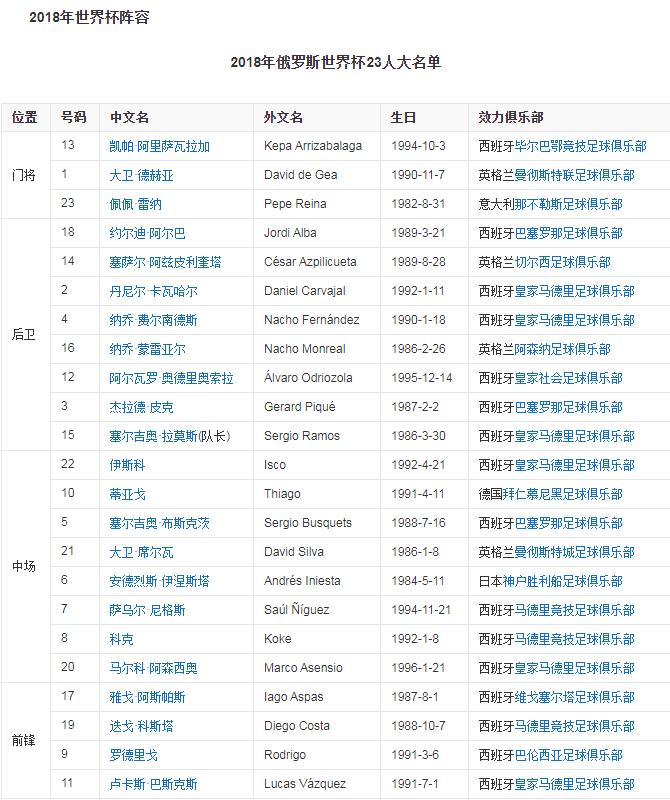Open the 雅戈·阿斯帕斯 link

point(147,698)
